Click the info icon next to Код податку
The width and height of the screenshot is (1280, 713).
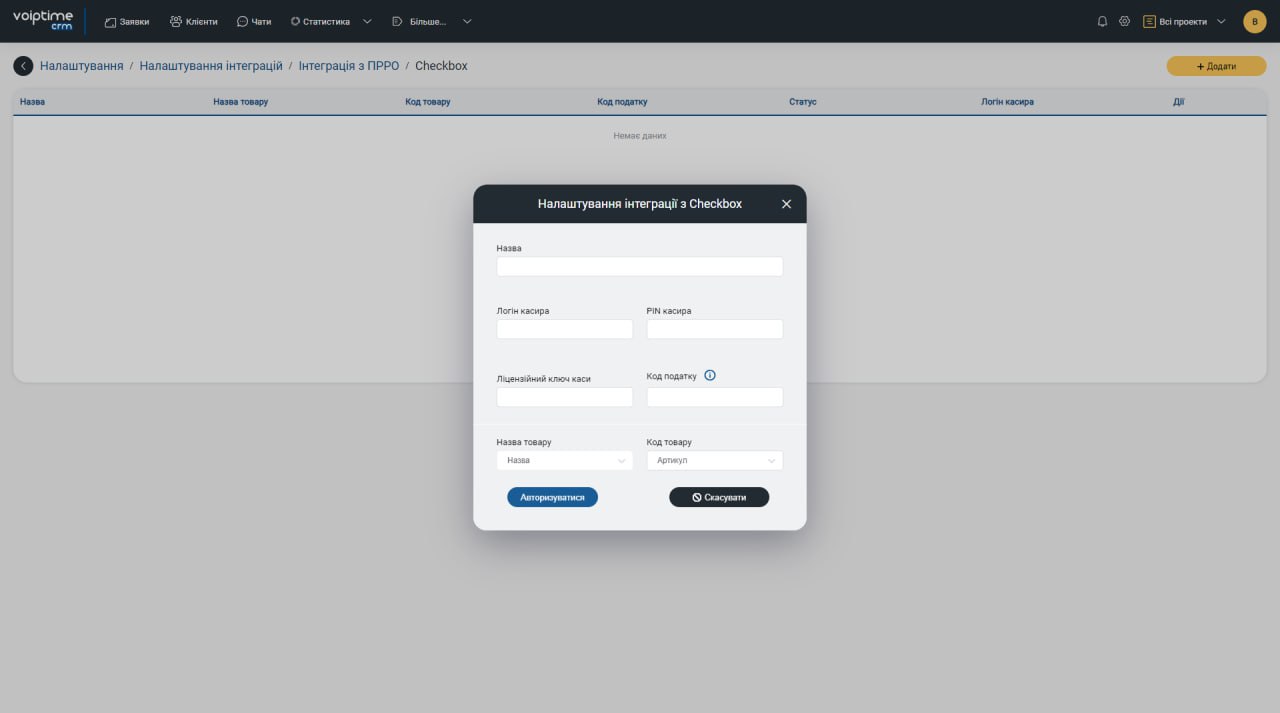click(710, 376)
